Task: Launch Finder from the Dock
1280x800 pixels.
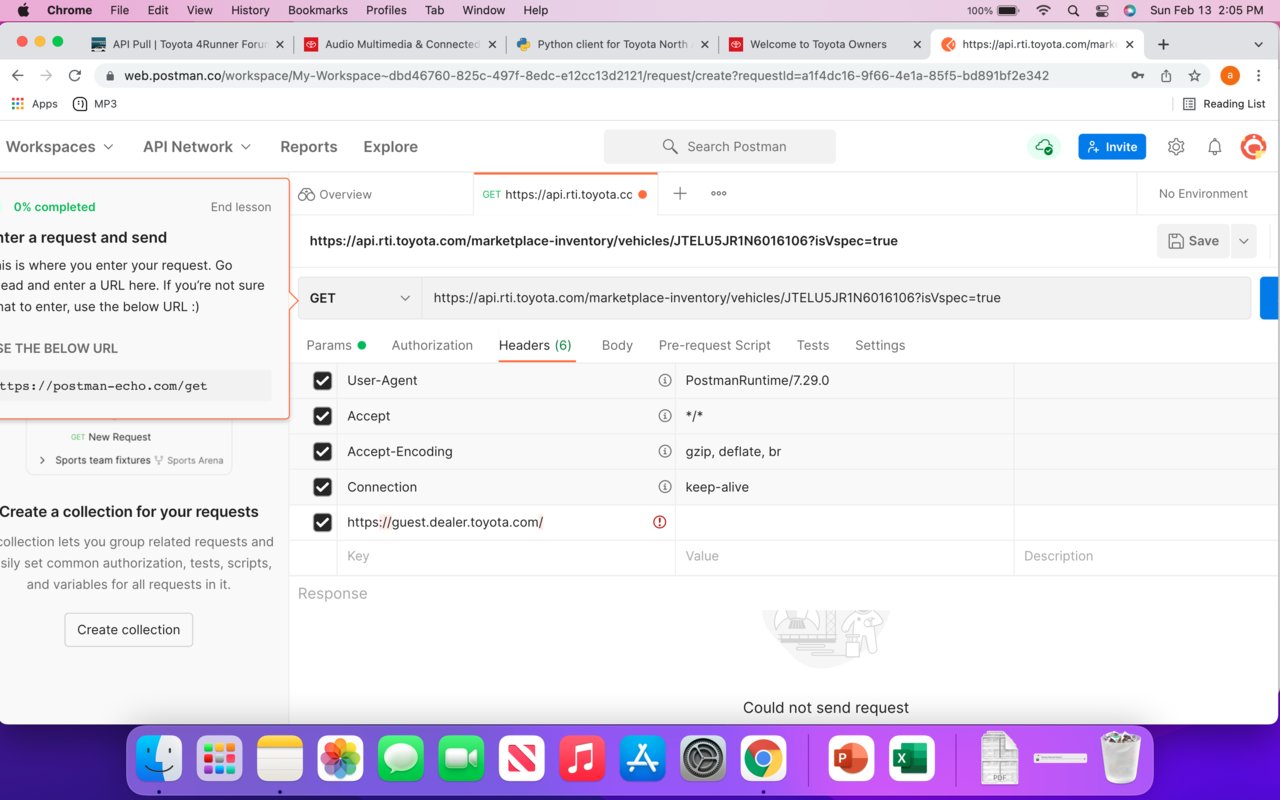Action: point(159,759)
